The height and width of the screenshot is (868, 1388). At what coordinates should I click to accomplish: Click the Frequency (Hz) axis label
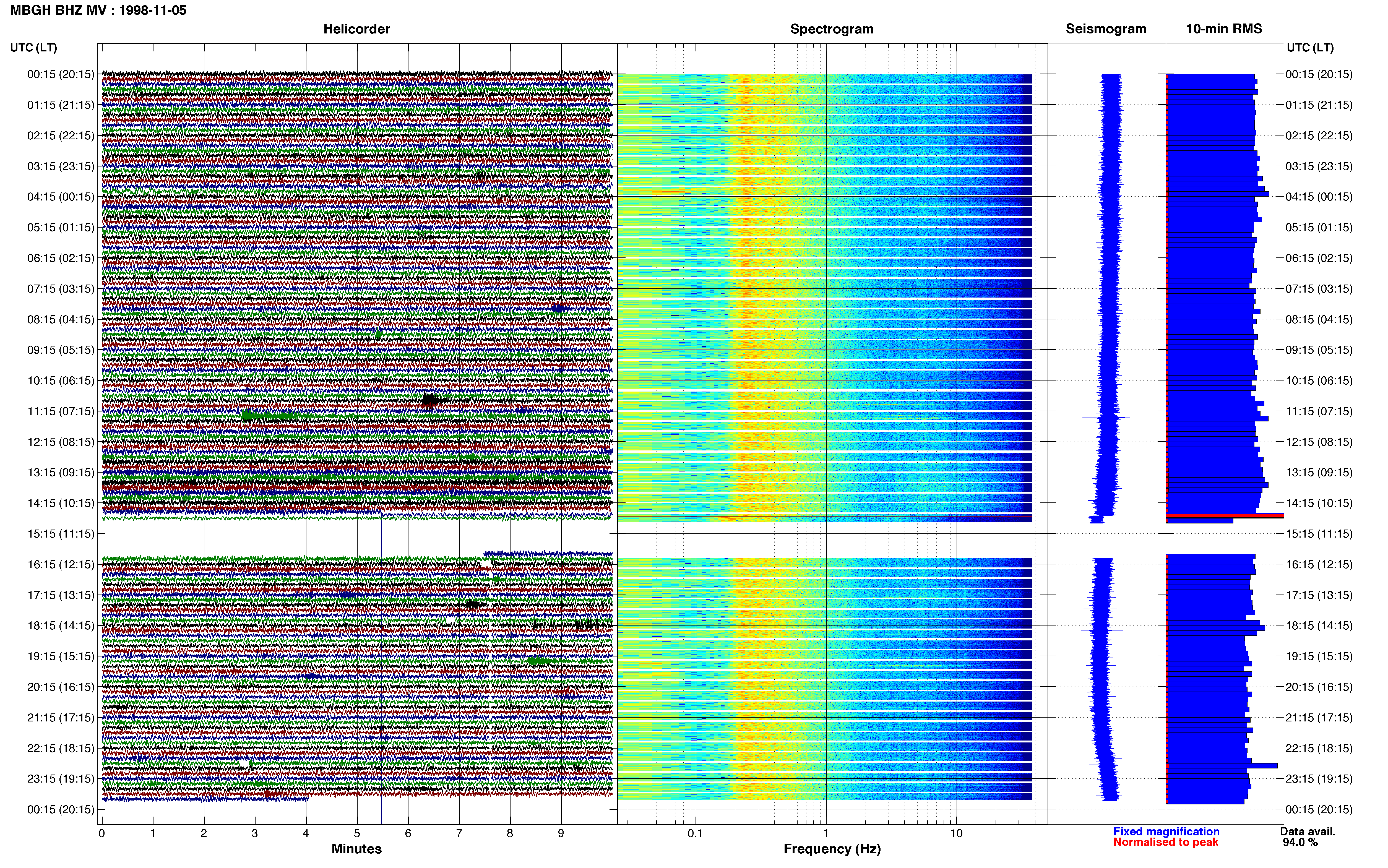click(832, 849)
